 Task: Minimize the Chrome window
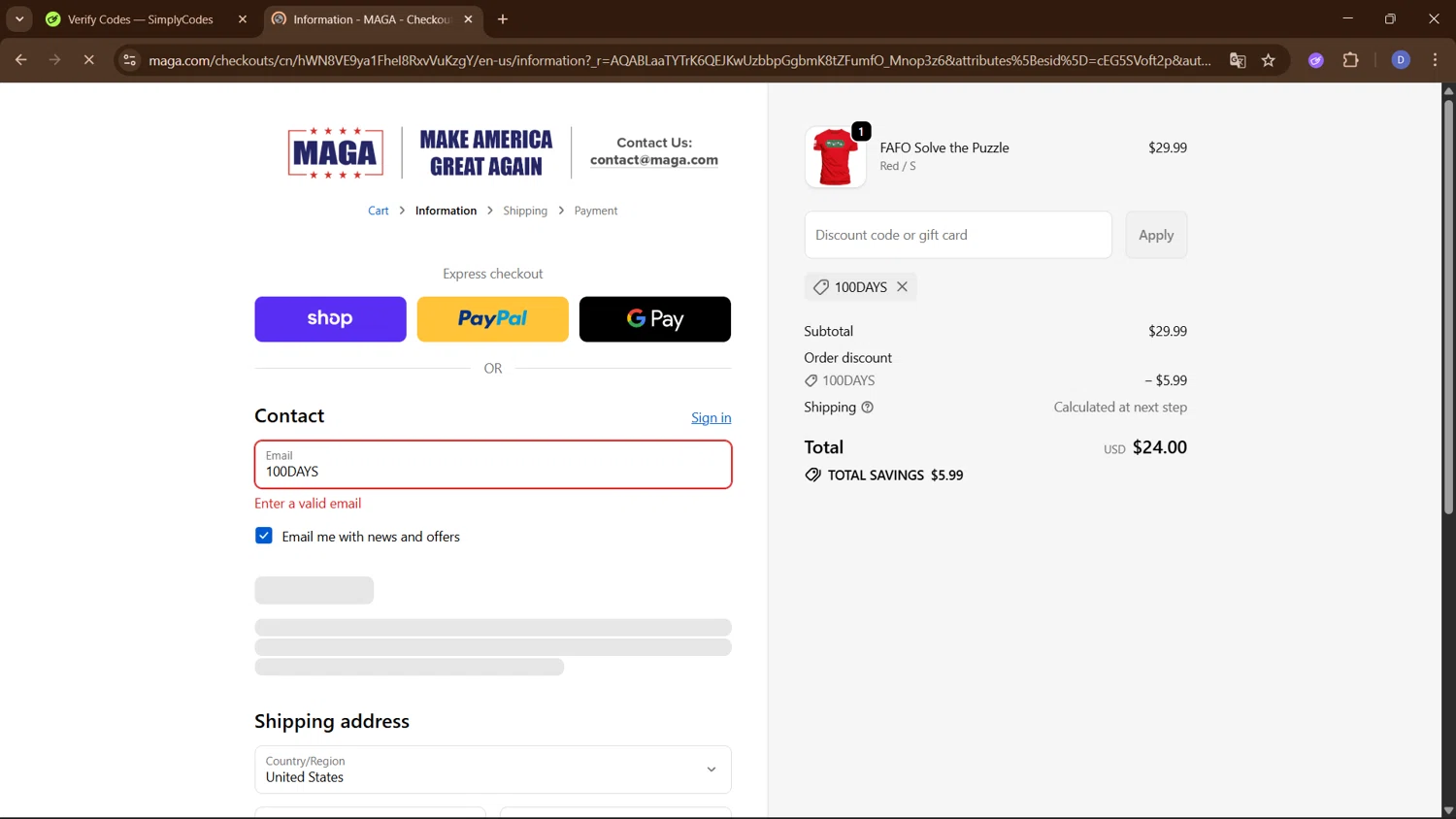pyautogui.click(x=1347, y=18)
